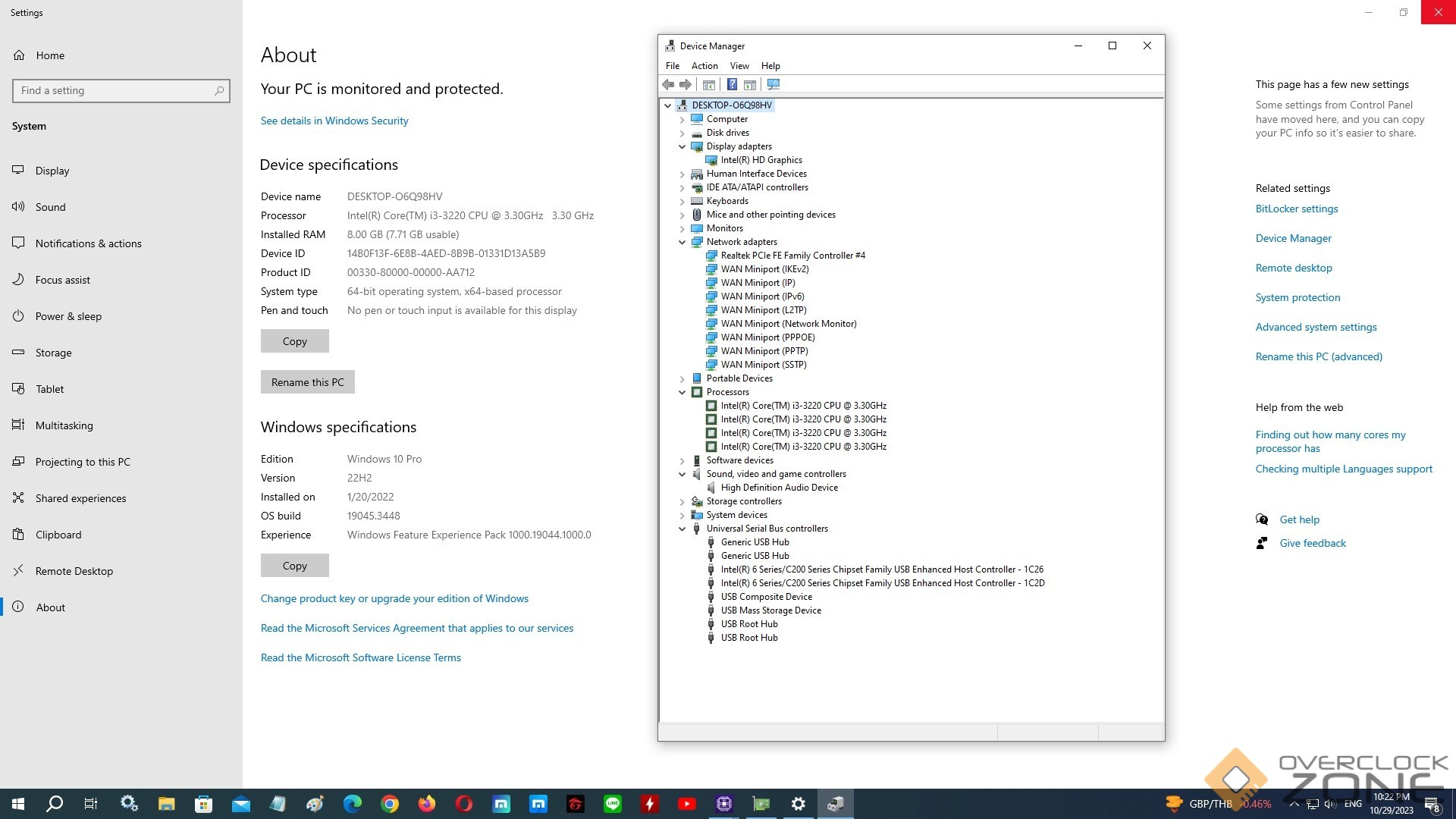Click Show/Hide Console Tree toolbar icon
Screen dimensions: 1456x819
pos(709,84)
